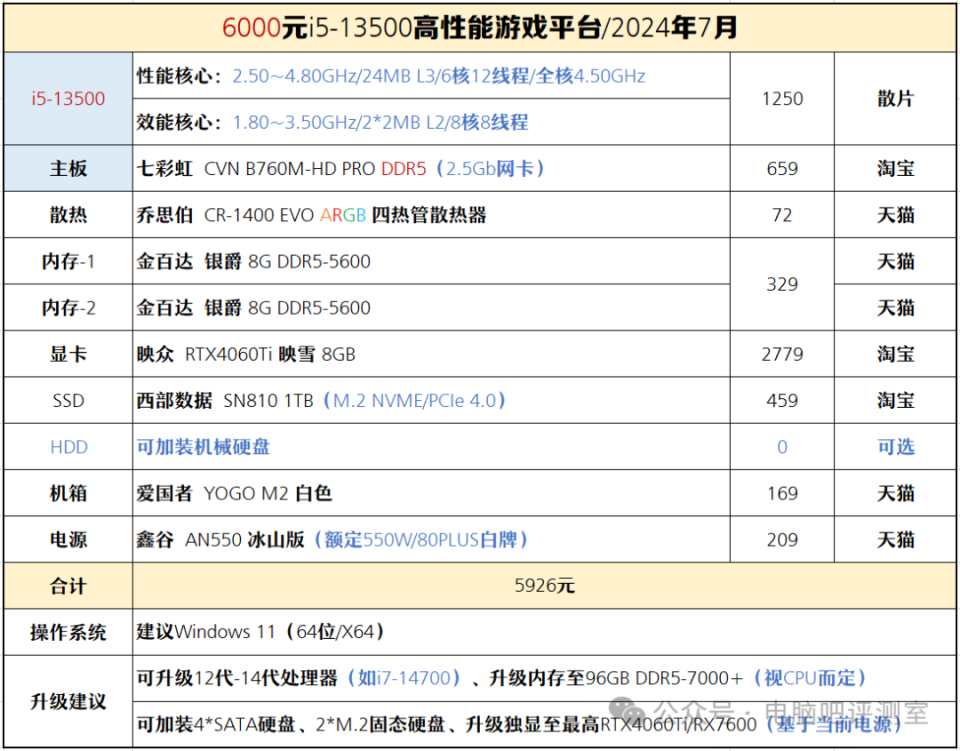Select the memory price "329"
The image size is (960, 751).
tap(782, 284)
